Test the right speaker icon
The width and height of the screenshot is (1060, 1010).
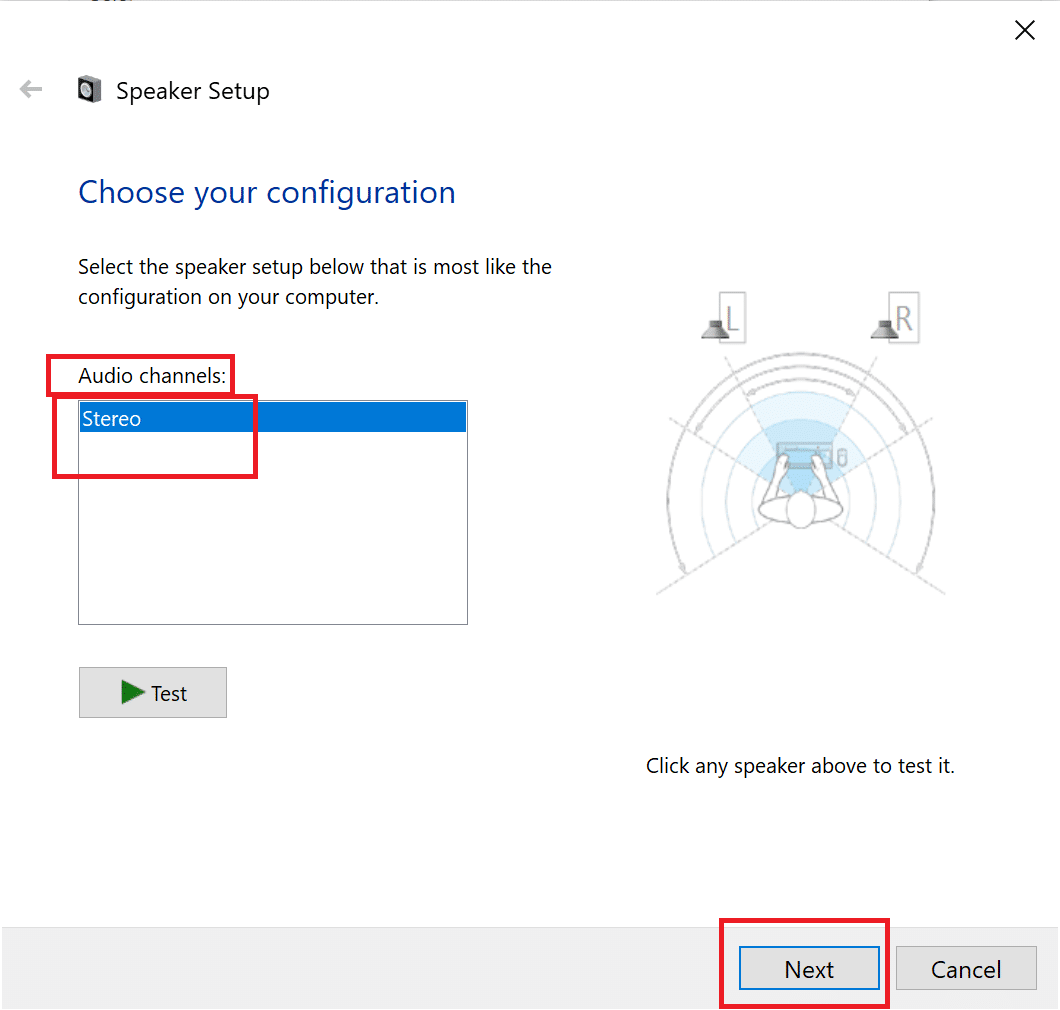(x=883, y=327)
